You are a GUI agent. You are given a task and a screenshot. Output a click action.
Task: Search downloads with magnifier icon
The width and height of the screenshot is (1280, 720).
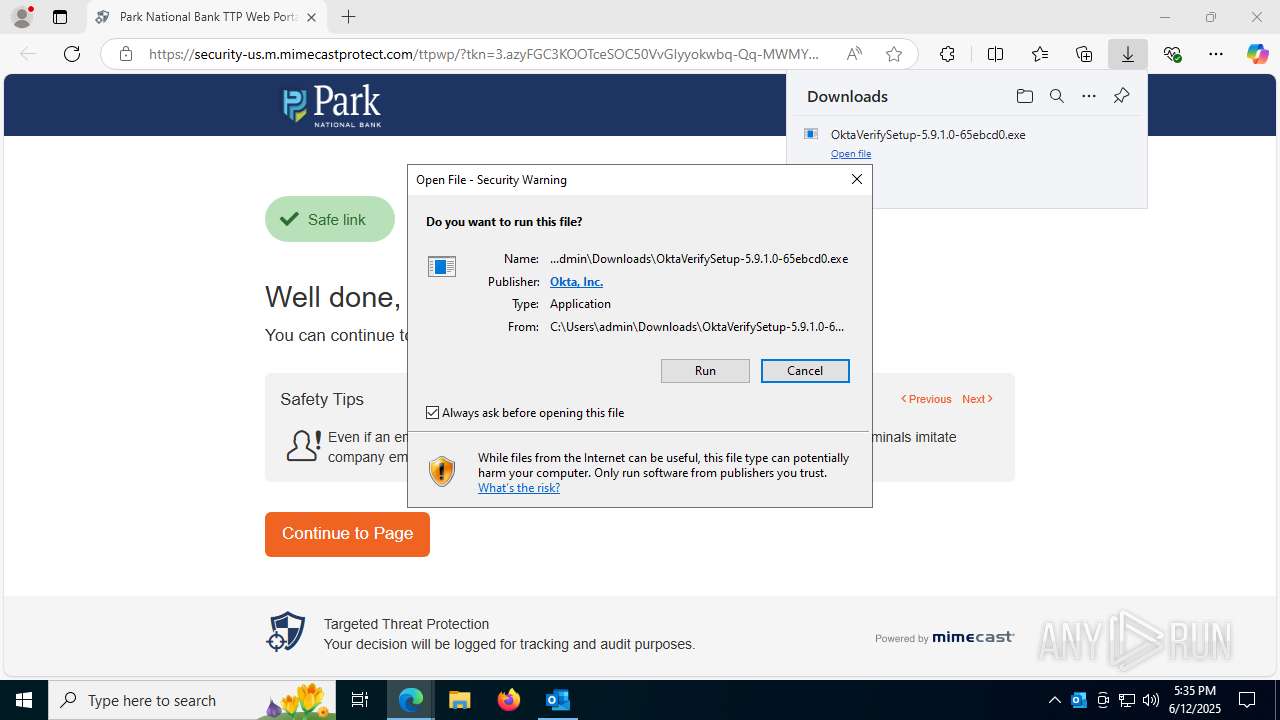[x=1056, y=96]
